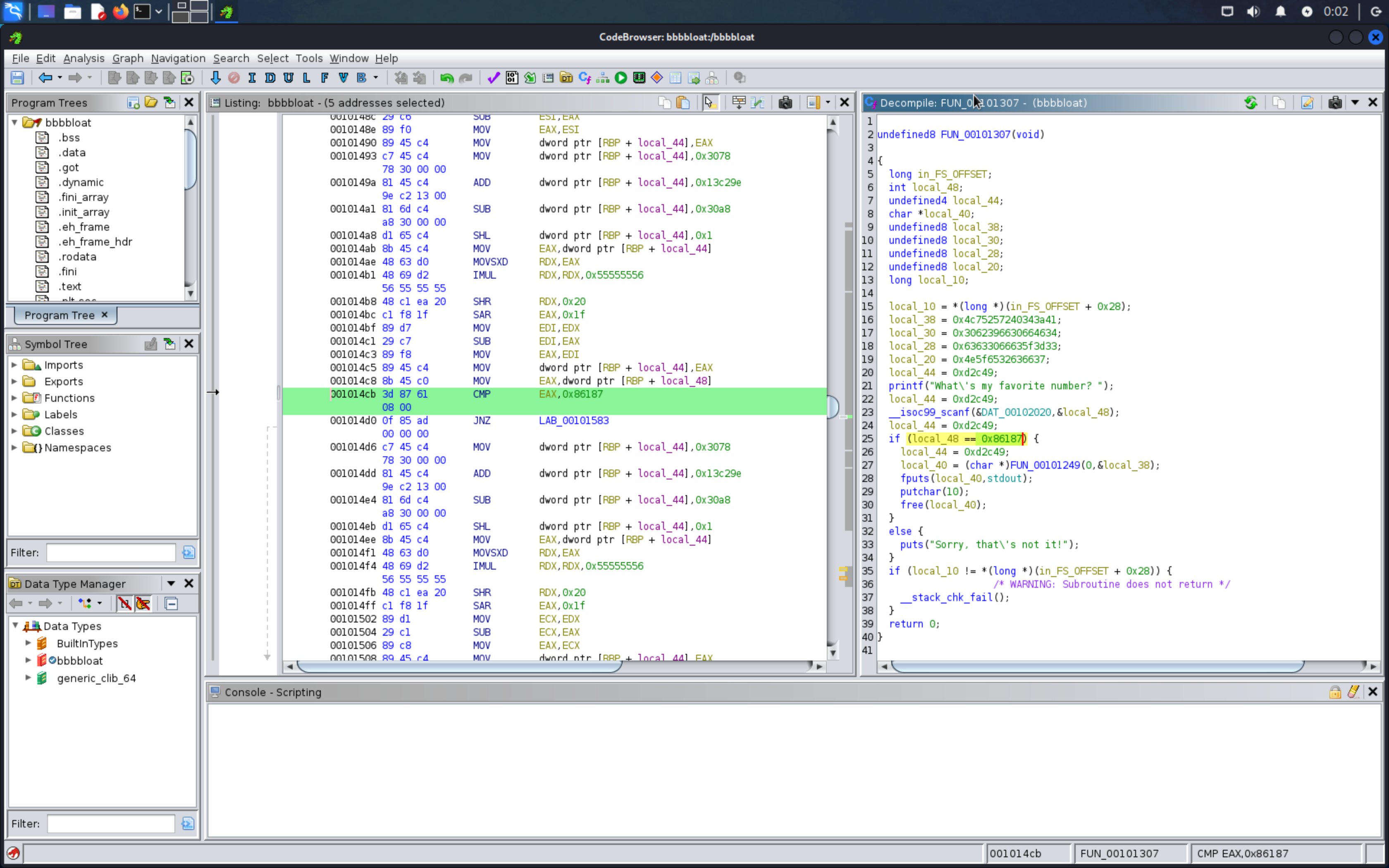This screenshot has width=1389, height=868.
Task: Open the Display Function Graph icon
Action: point(603,78)
